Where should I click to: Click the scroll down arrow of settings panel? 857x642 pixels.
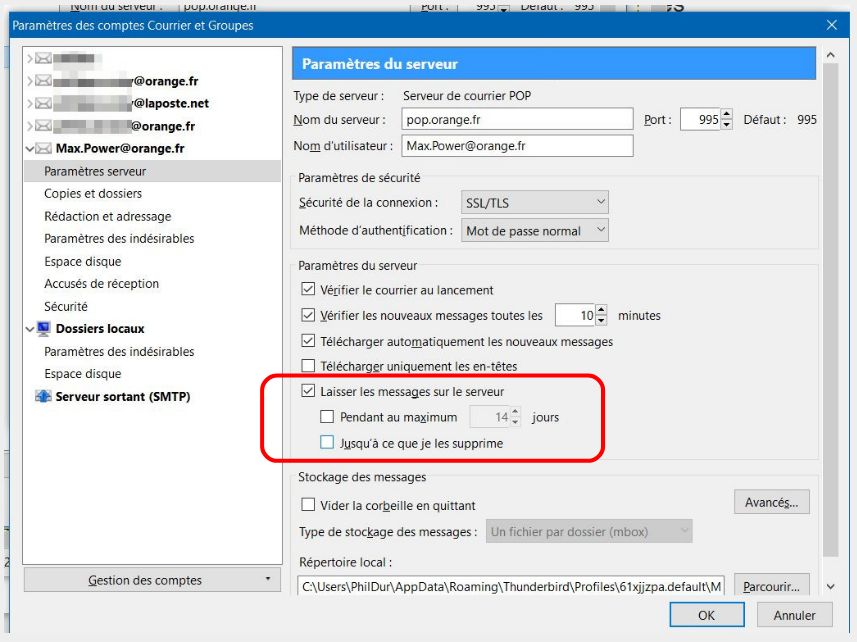tap(831, 586)
